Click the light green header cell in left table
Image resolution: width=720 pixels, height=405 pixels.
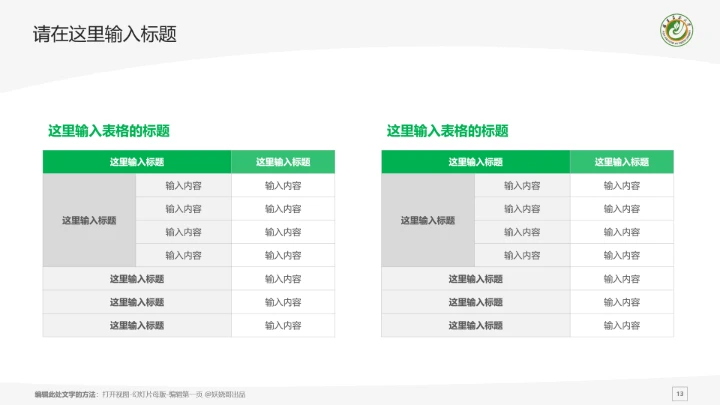[283, 162]
